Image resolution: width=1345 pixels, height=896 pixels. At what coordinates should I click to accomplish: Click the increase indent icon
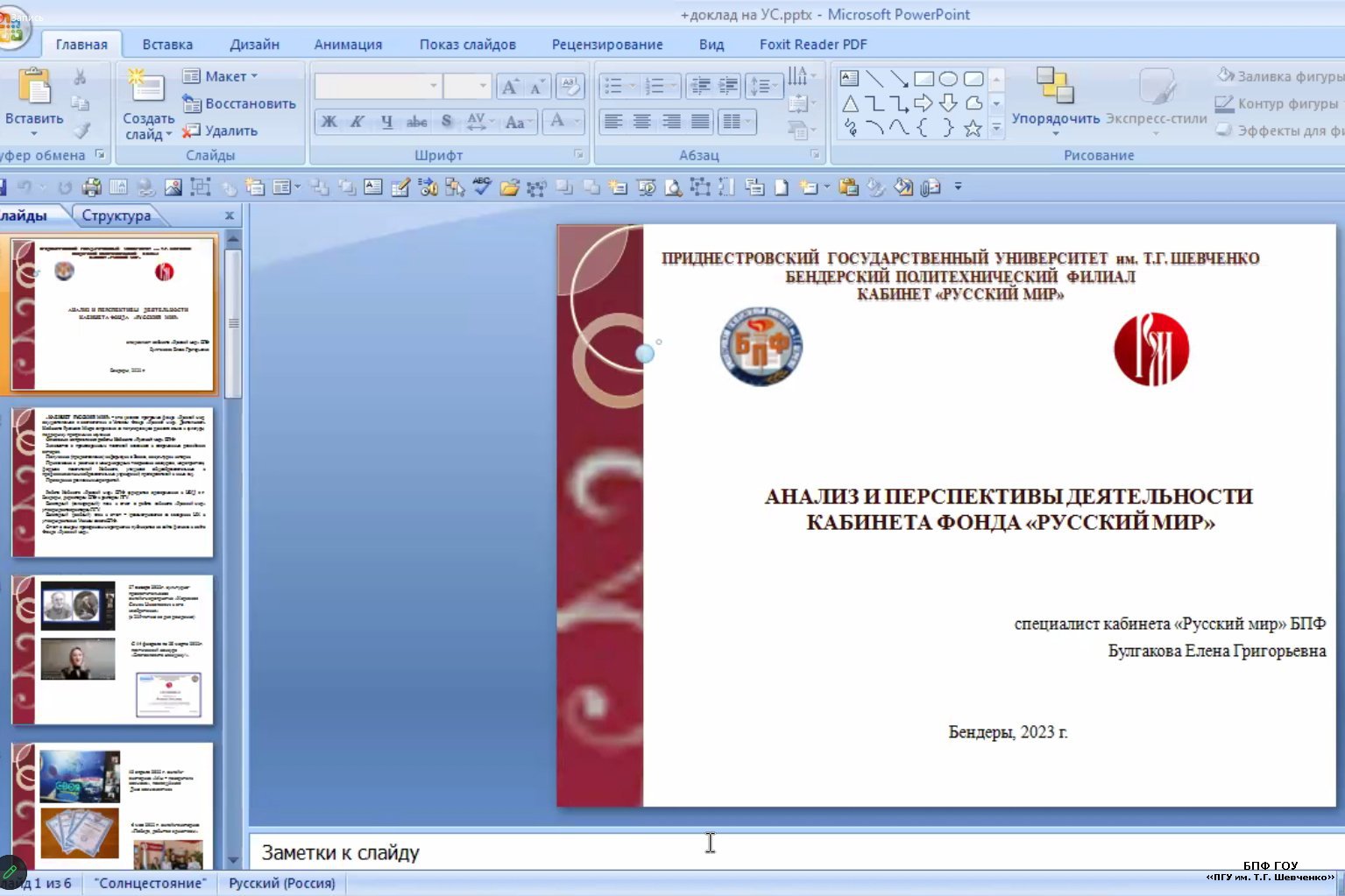pos(728,86)
